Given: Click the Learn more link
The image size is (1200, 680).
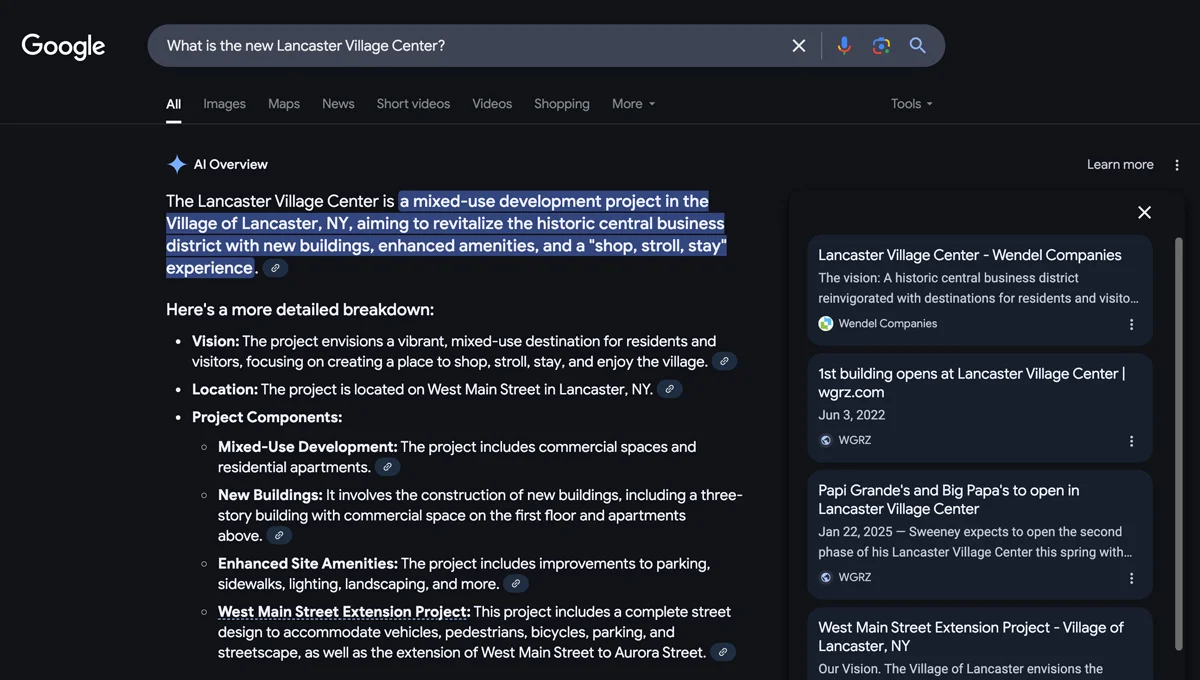Looking at the screenshot, I should [1120, 165].
